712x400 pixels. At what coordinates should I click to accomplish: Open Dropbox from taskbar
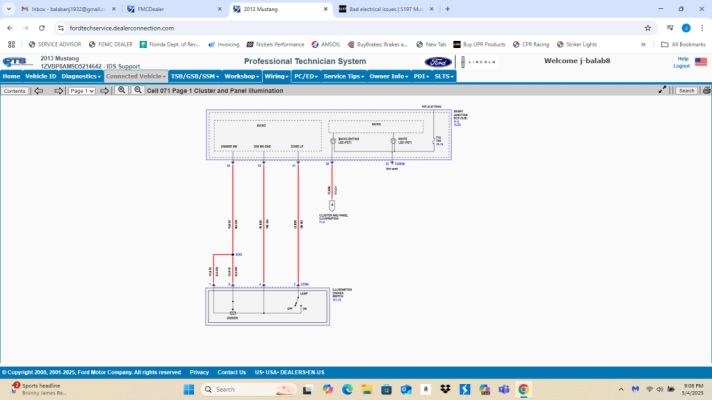[445, 390]
